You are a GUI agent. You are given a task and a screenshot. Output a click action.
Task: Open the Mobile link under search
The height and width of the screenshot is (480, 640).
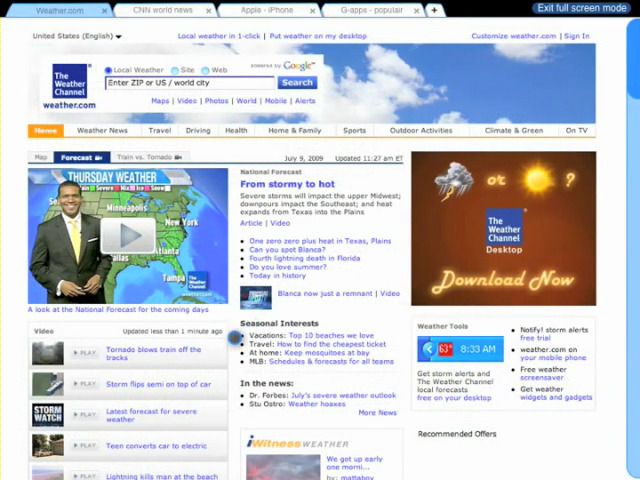tap(276, 101)
